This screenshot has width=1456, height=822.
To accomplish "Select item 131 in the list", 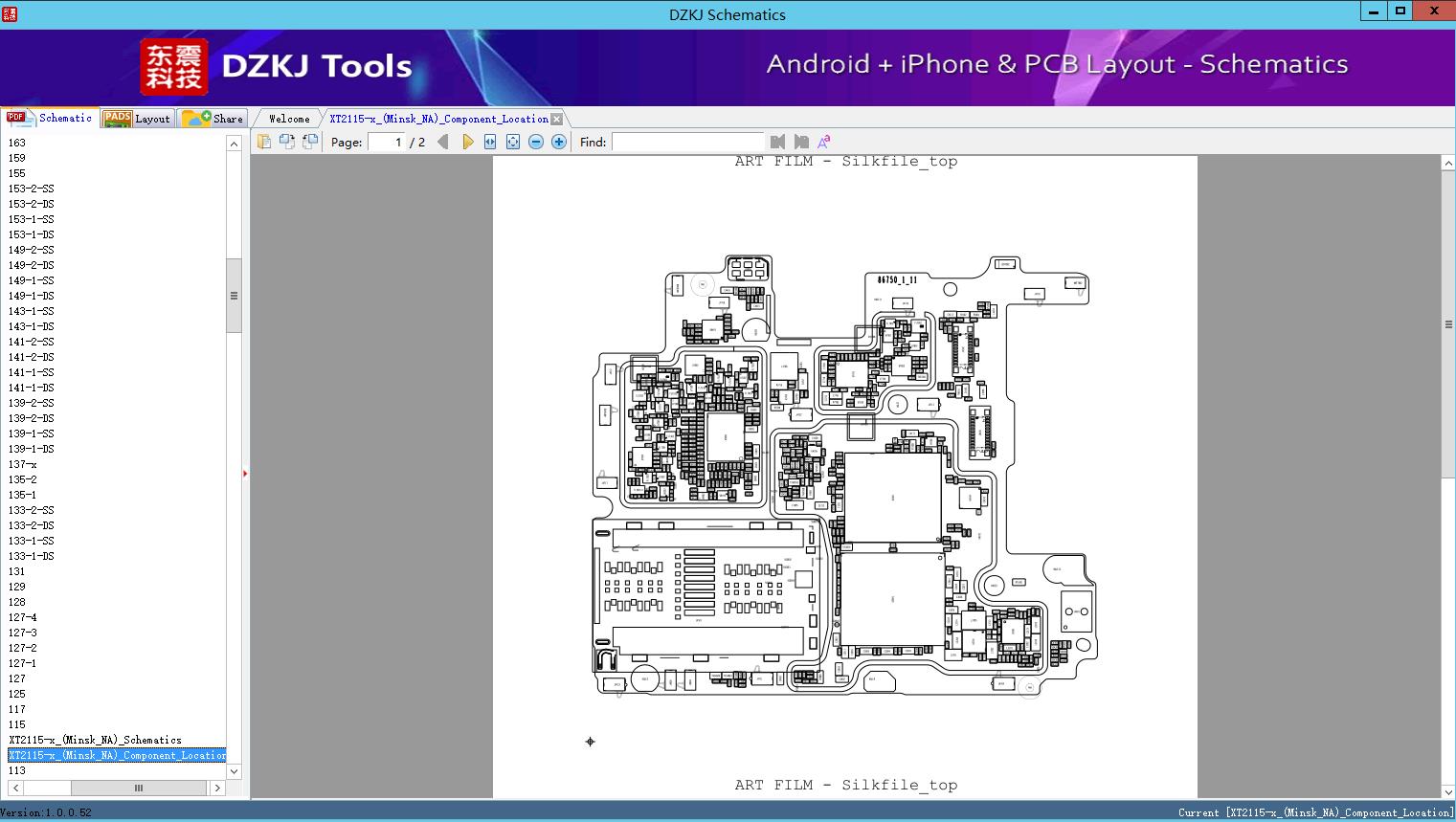I will click(17, 571).
